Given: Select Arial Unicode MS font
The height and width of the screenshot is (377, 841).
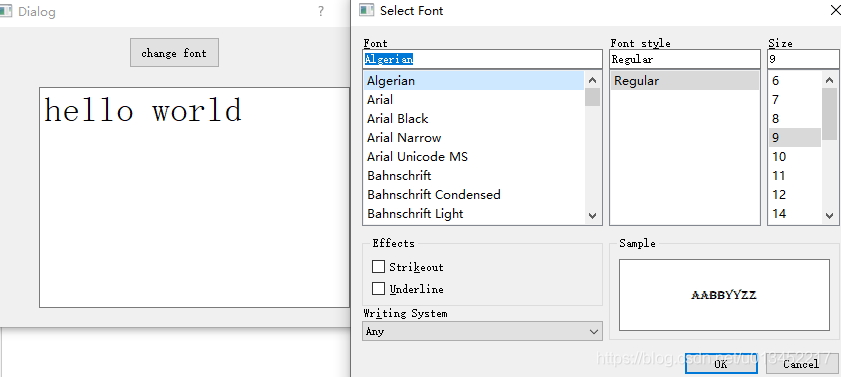Looking at the screenshot, I should 474,157.
